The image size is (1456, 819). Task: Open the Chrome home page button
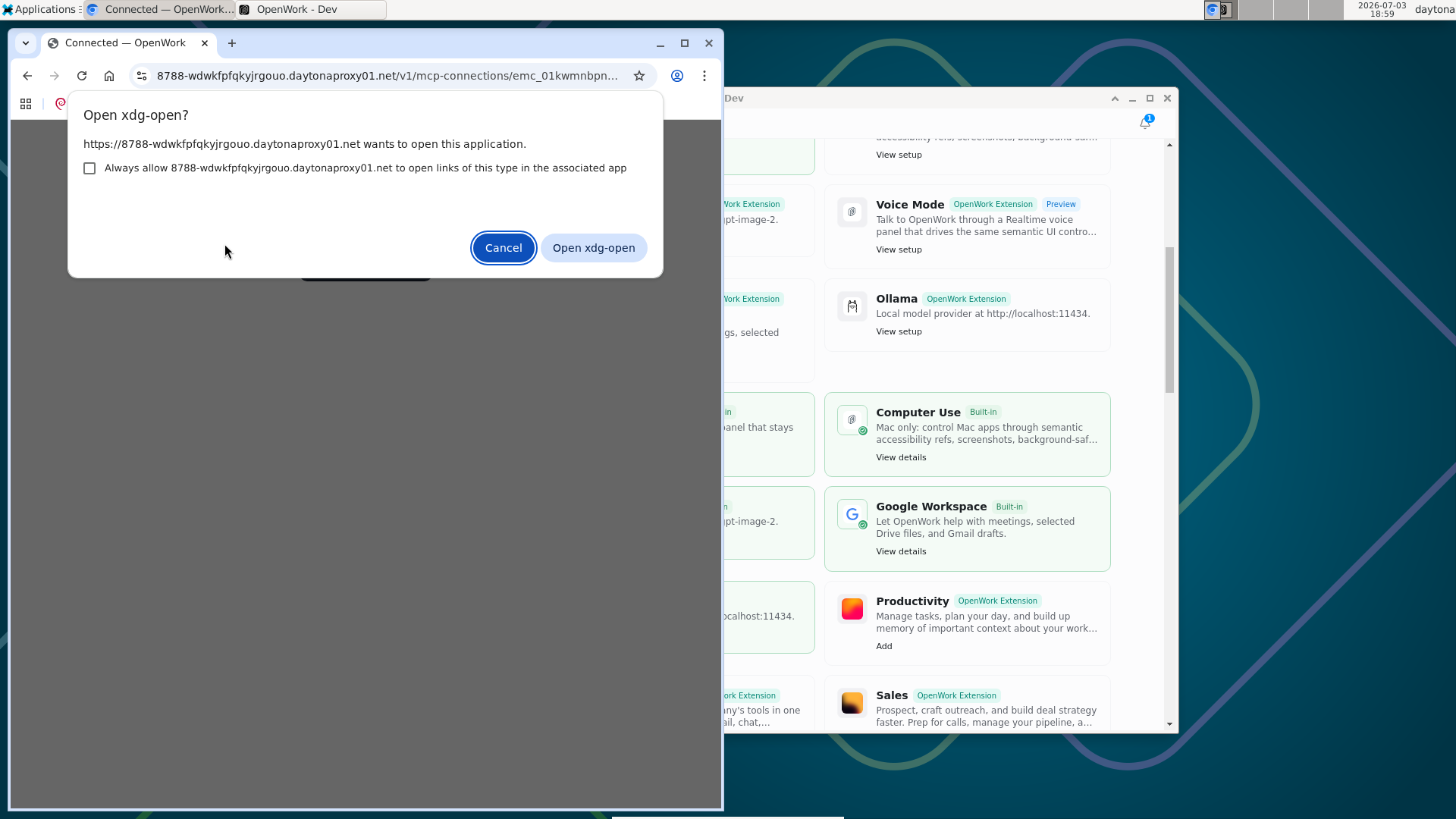109,76
